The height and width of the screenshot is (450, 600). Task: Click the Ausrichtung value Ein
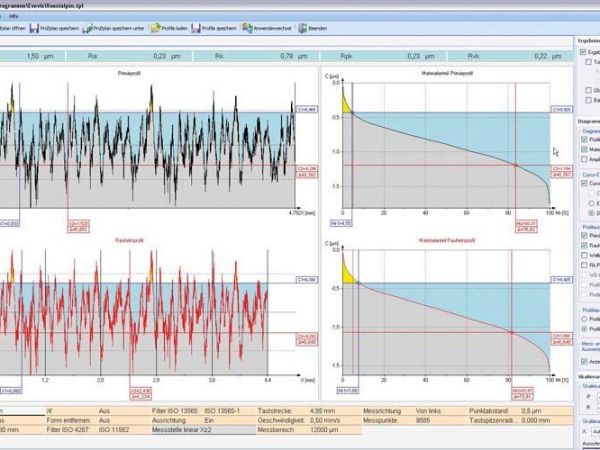pos(209,421)
